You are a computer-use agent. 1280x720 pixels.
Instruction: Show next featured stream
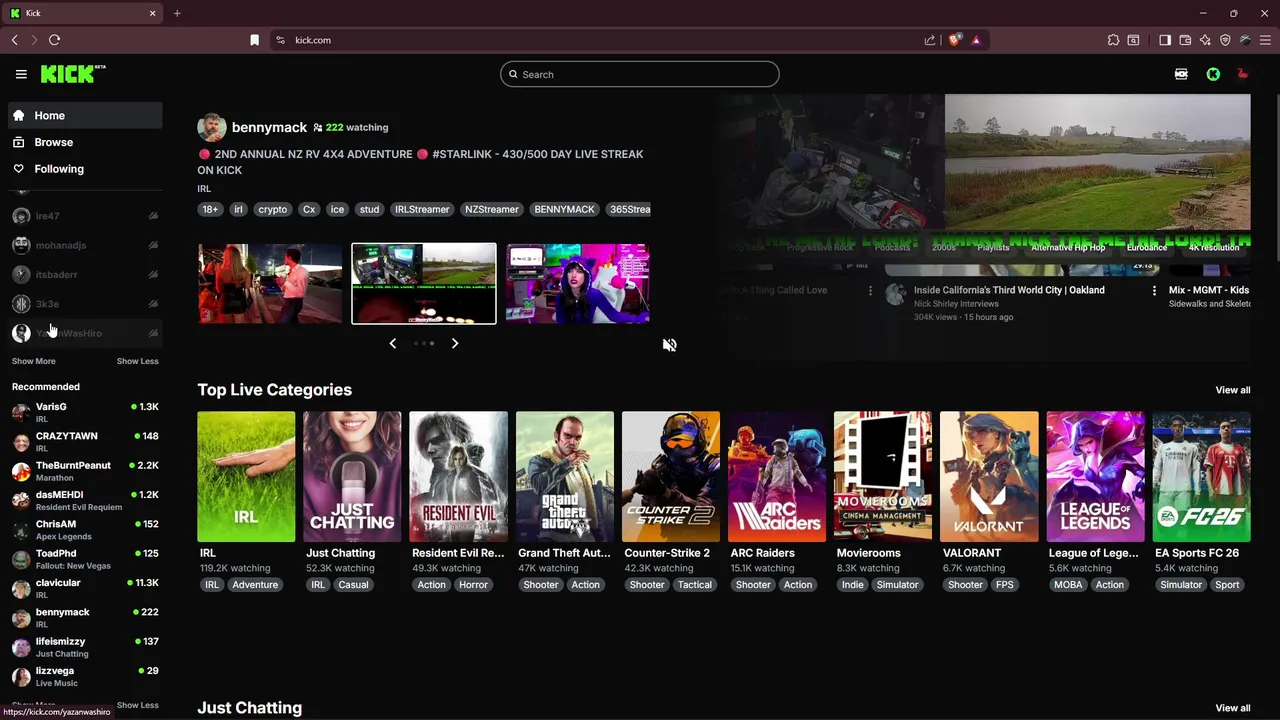pyautogui.click(x=454, y=343)
